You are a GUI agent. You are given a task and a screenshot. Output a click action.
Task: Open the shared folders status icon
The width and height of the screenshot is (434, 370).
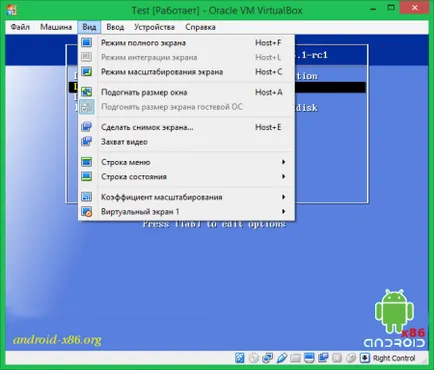coord(295,358)
